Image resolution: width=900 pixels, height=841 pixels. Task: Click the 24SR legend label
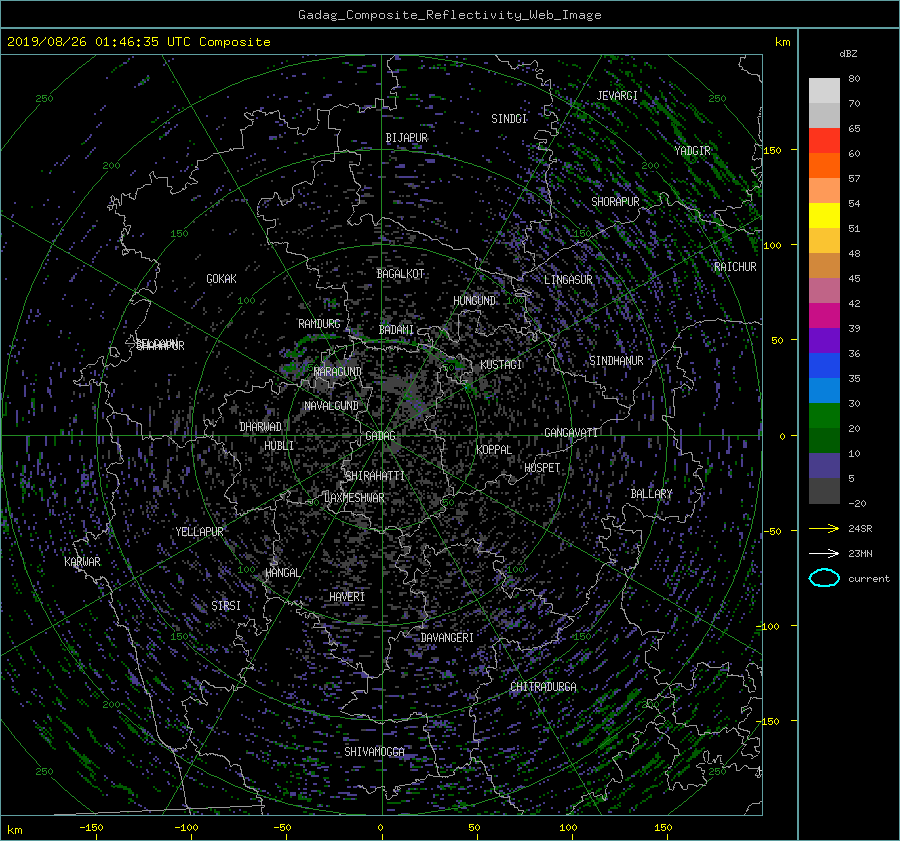coord(860,529)
